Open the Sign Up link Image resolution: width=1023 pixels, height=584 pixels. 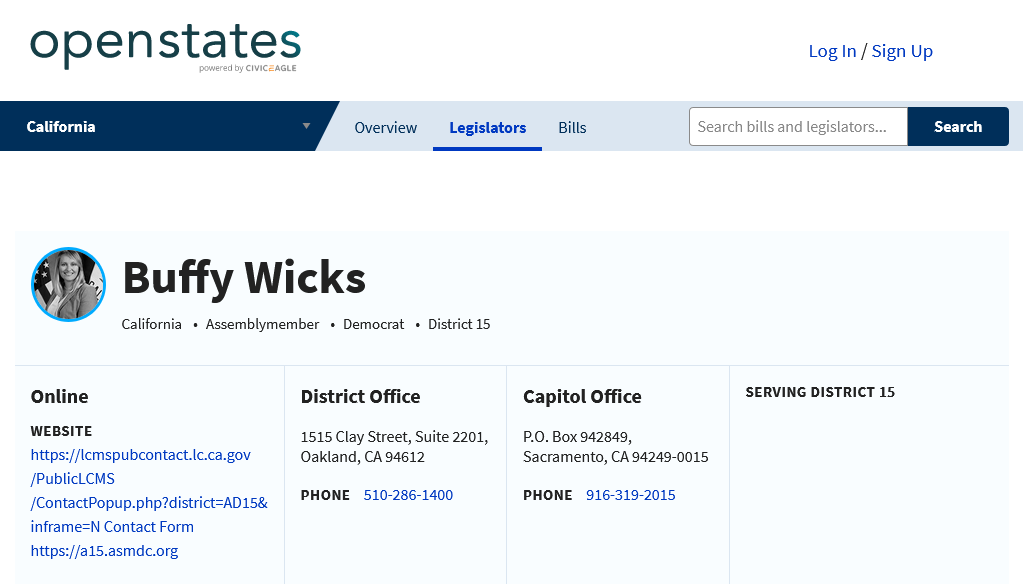pyautogui.click(x=902, y=51)
